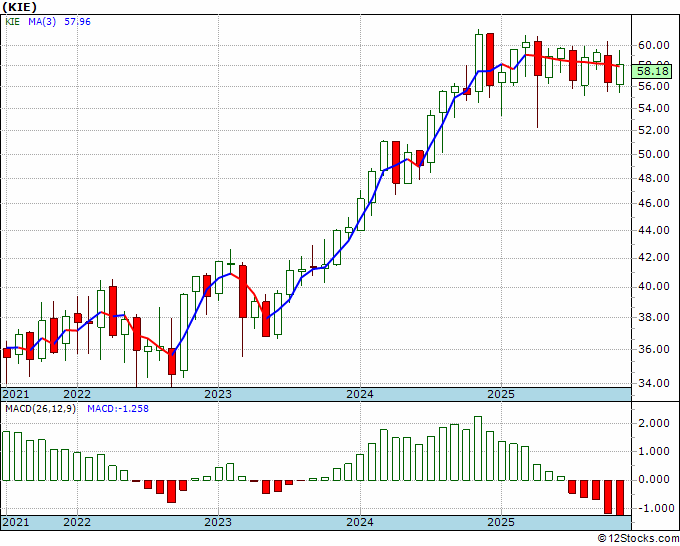Click 2025 on the price chart timeline
The width and height of the screenshot is (680, 546).
tap(501, 394)
